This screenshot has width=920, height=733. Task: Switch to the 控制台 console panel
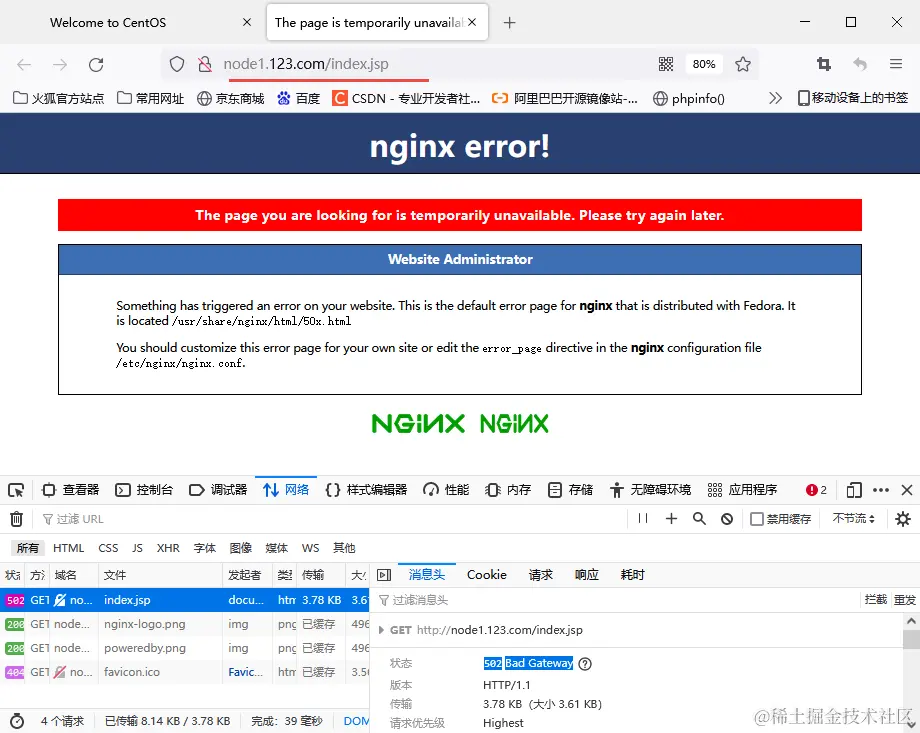144,490
